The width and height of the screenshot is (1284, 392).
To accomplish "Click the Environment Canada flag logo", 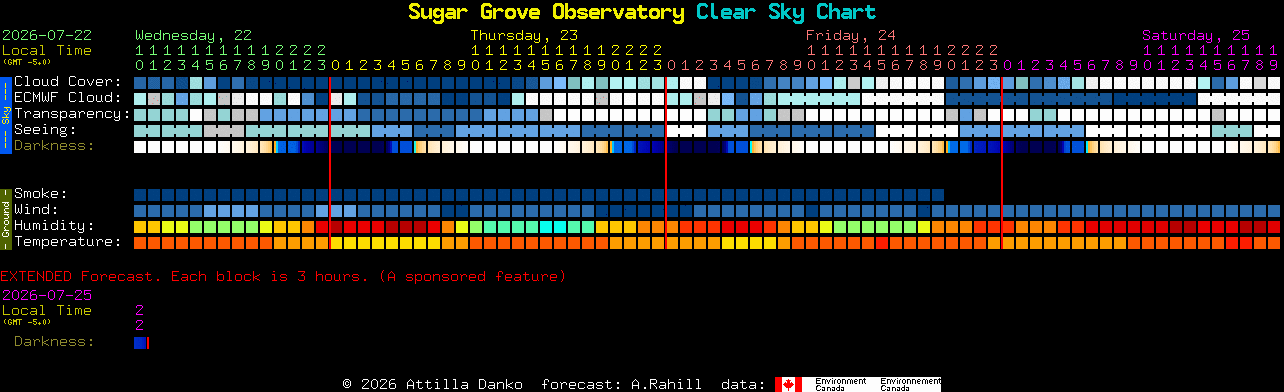I will click(x=788, y=384).
